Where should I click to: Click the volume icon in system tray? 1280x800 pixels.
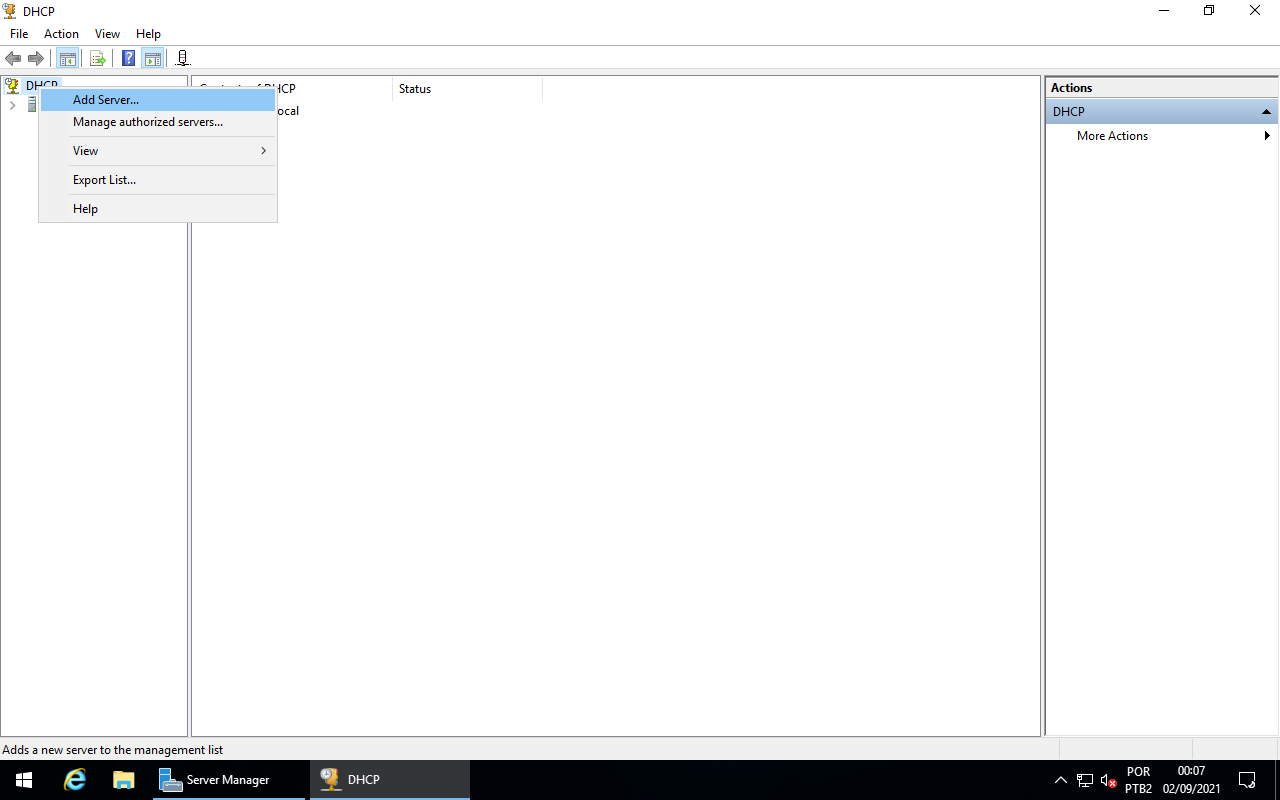pos(1107,779)
